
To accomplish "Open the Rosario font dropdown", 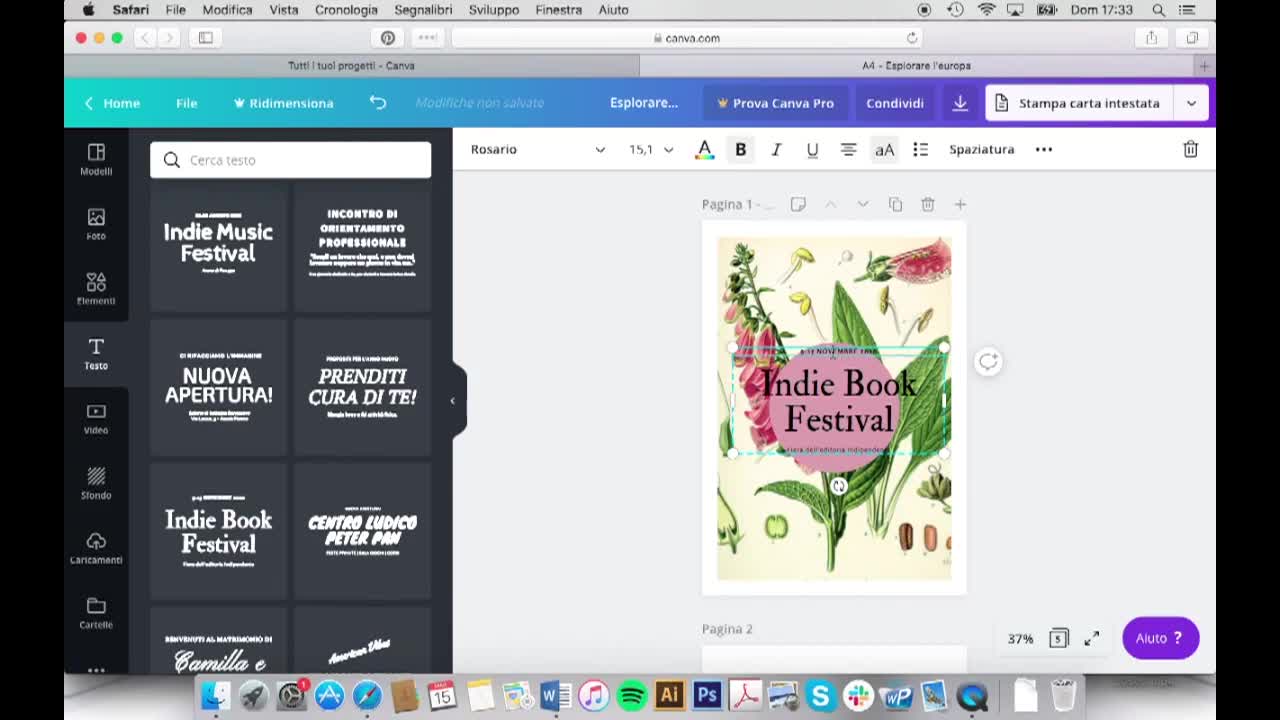I will pyautogui.click(x=538, y=149).
